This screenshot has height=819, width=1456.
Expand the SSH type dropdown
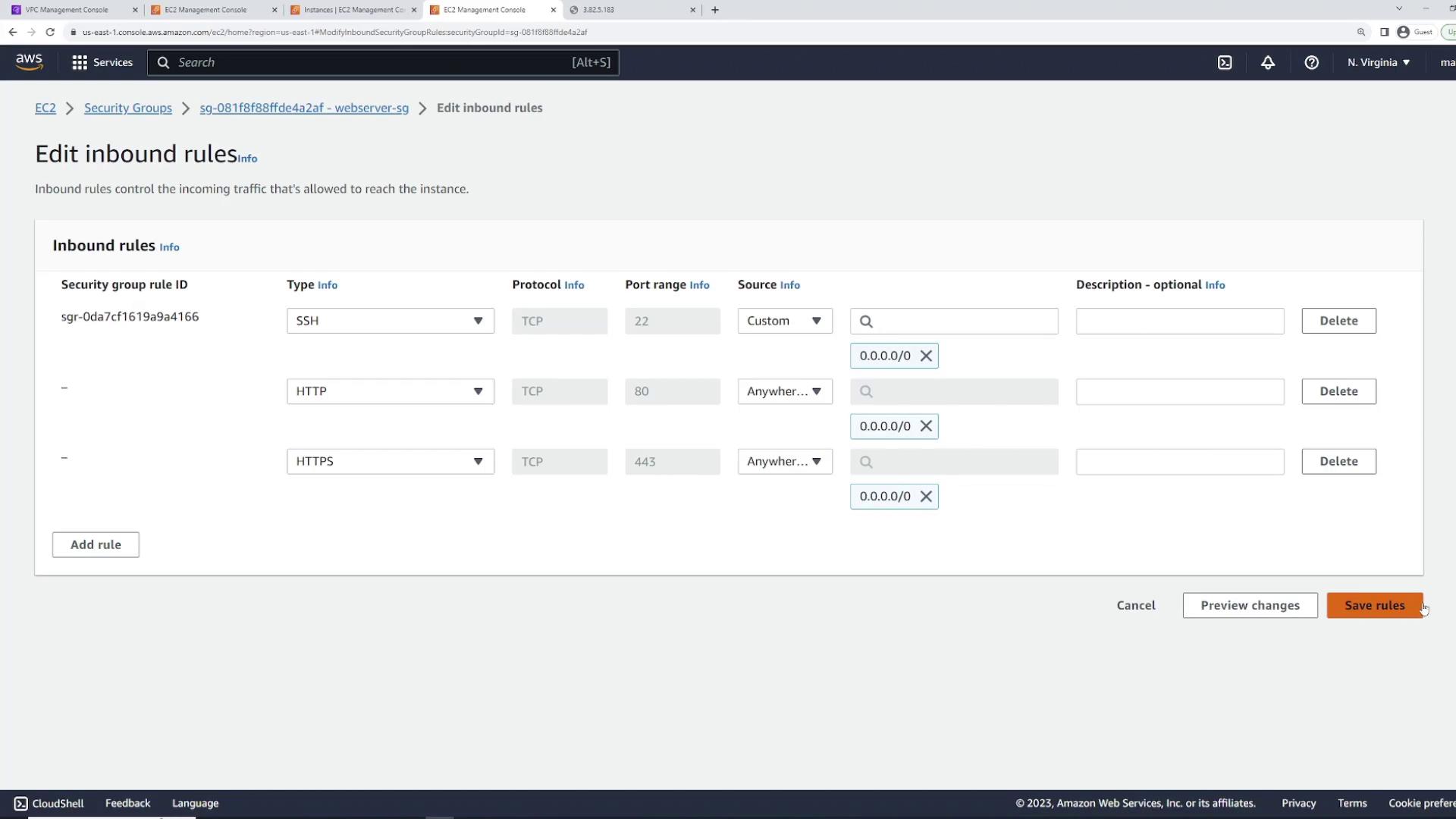click(390, 321)
